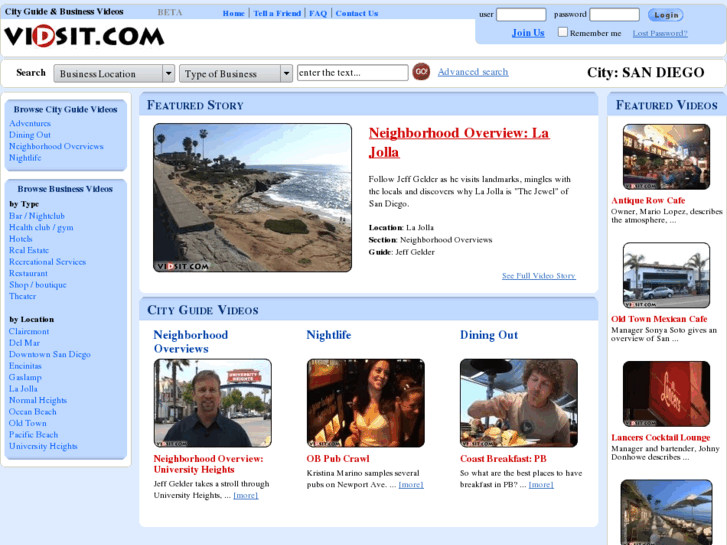Focus the user input field
The width and height of the screenshot is (727, 545).
tap(521, 15)
